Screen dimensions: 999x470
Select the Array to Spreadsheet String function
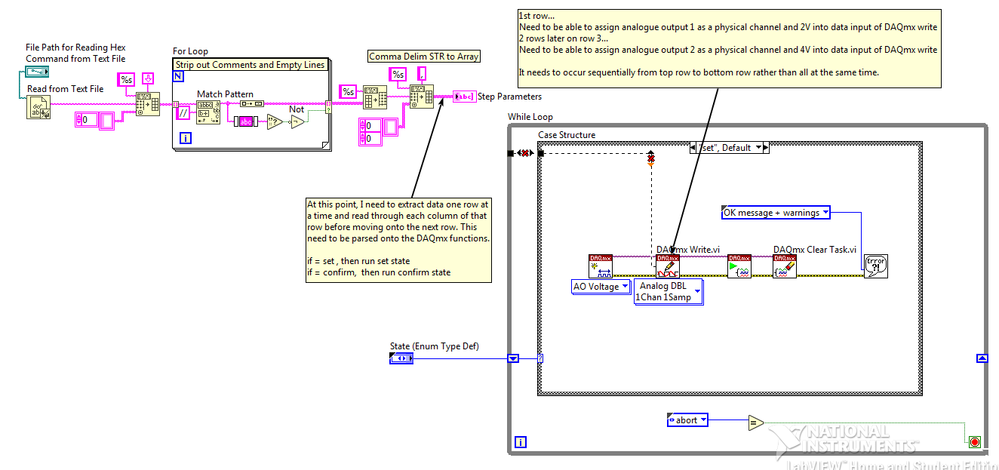[x=374, y=97]
